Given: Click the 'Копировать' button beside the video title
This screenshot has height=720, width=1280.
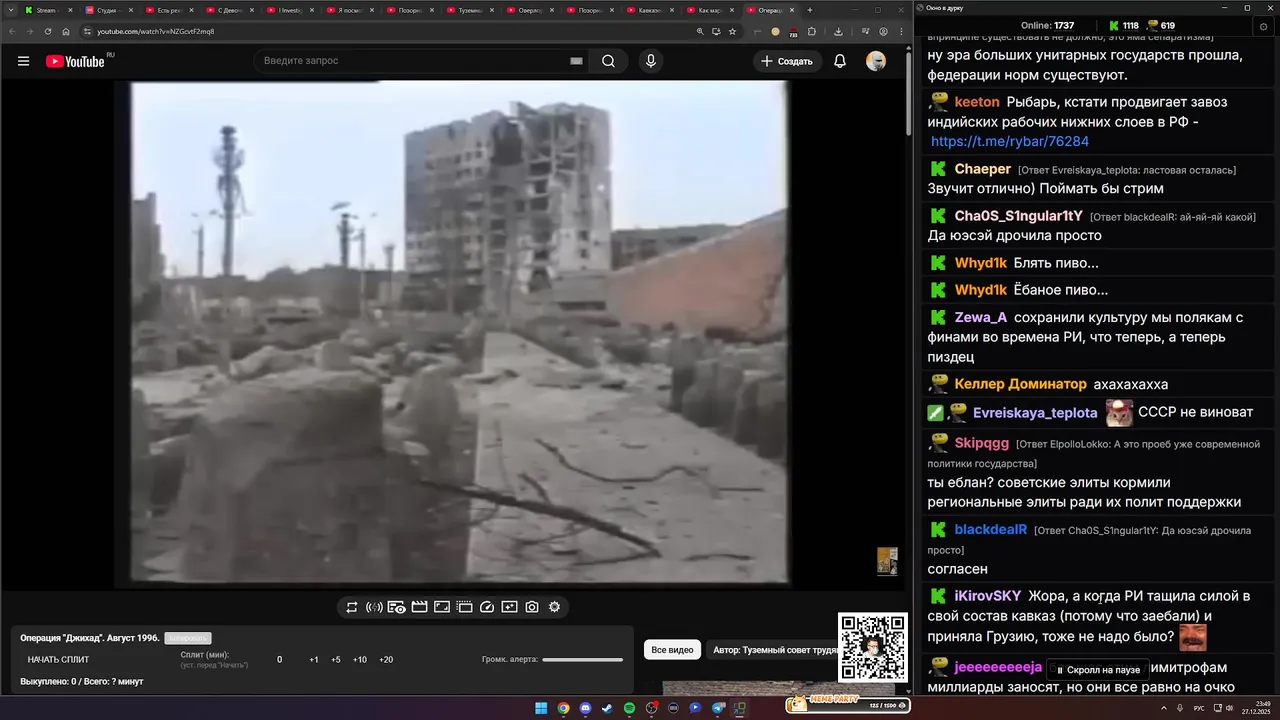Looking at the screenshot, I should coord(188,638).
